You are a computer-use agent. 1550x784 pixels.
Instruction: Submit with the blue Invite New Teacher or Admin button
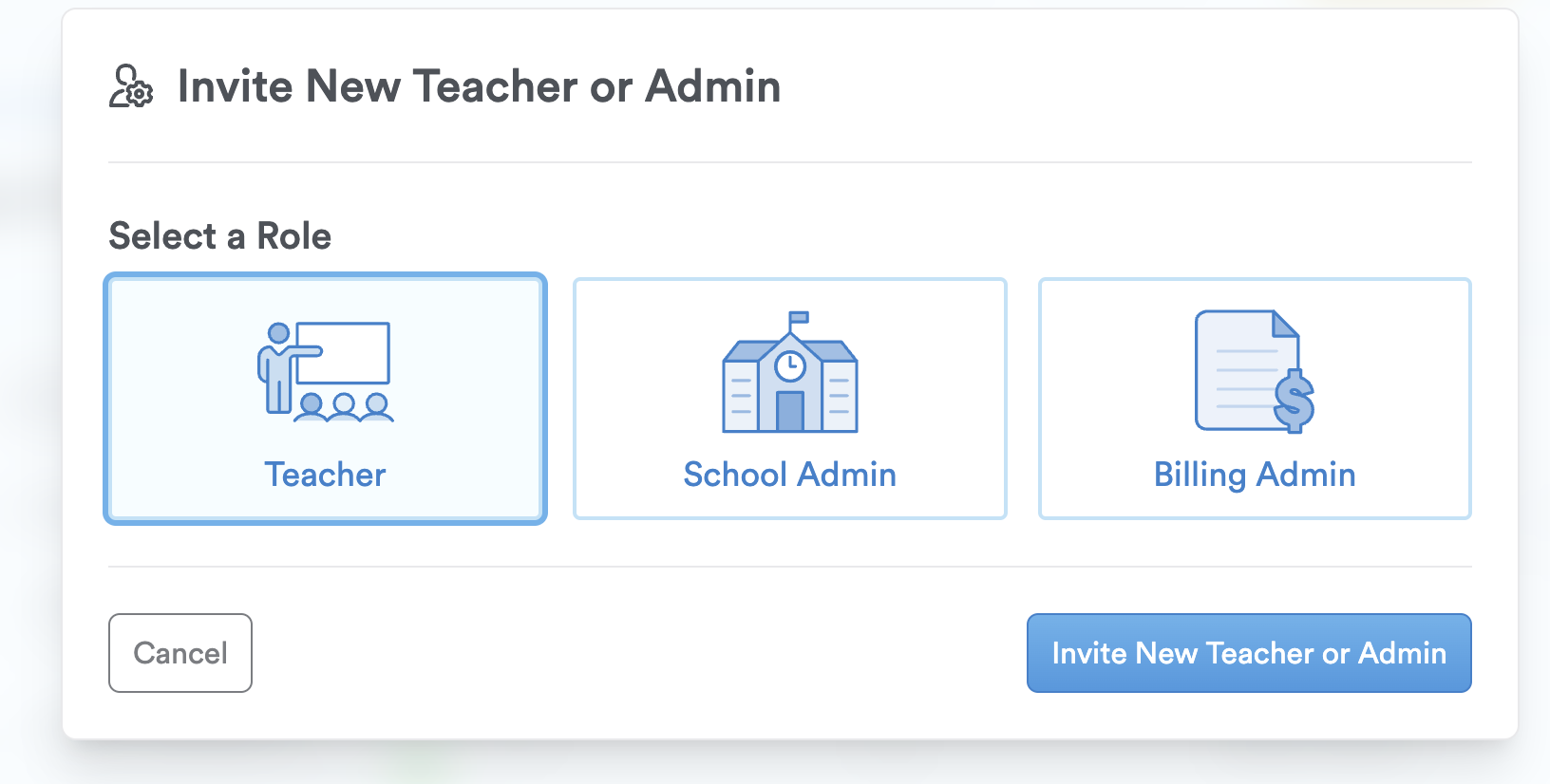click(1249, 653)
